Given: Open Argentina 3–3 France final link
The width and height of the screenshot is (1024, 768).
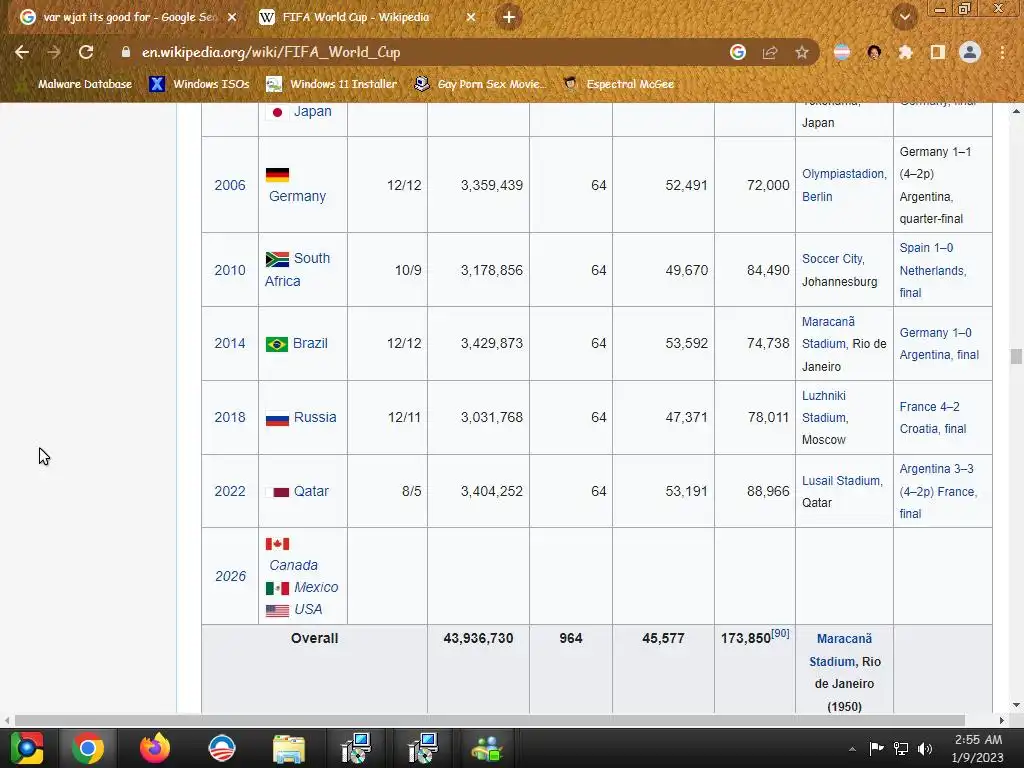Looking at the screenshot, I should pos(938,491).
